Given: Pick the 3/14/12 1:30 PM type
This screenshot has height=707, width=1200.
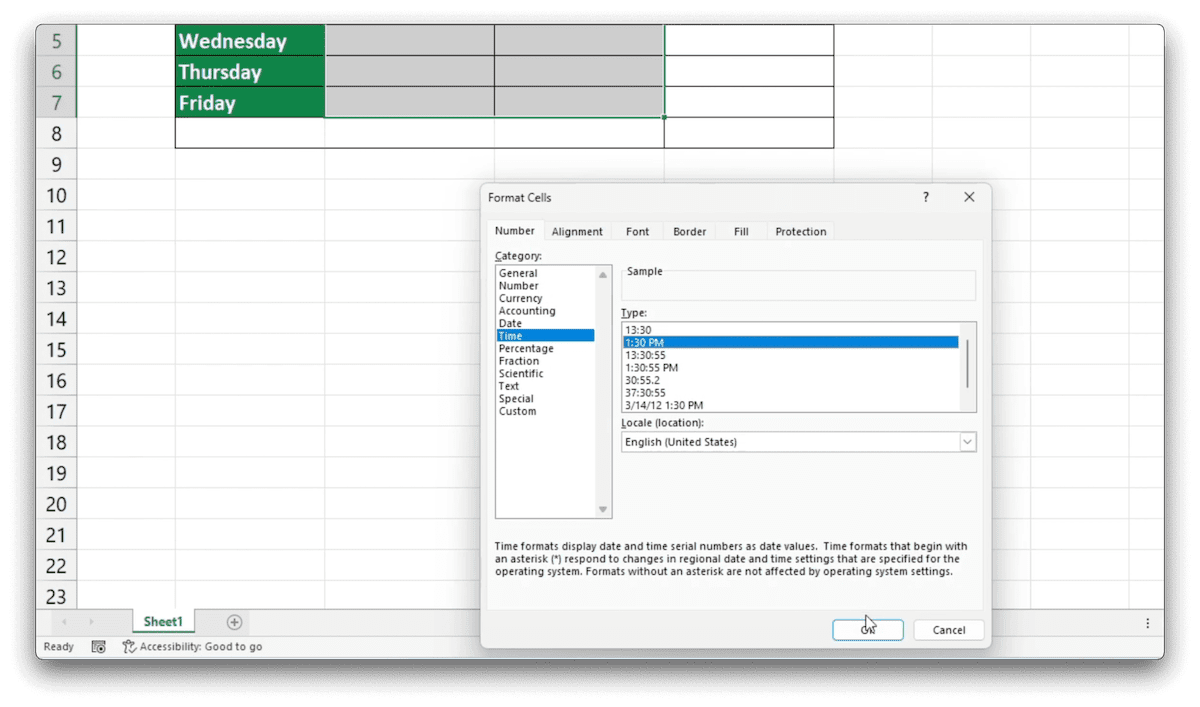Looking at the screenshot, I should [790, 405].
